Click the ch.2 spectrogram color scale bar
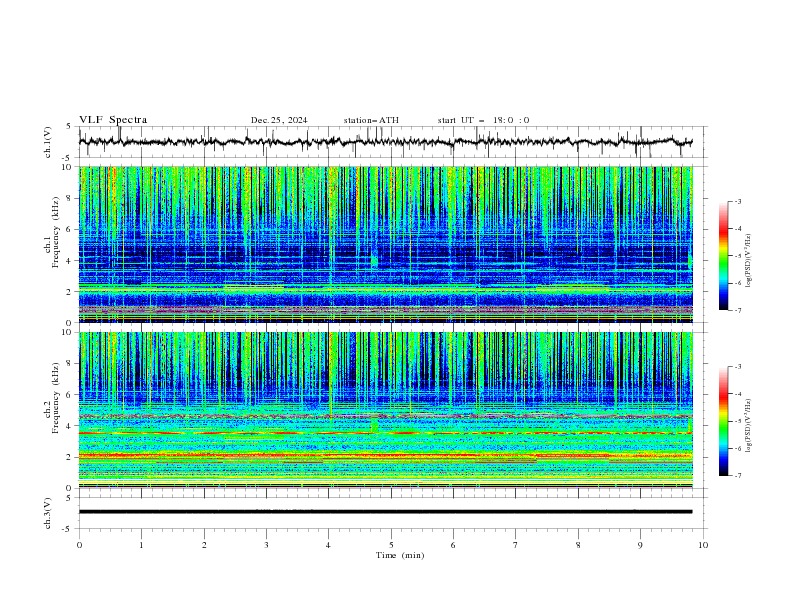 point(723,421)
